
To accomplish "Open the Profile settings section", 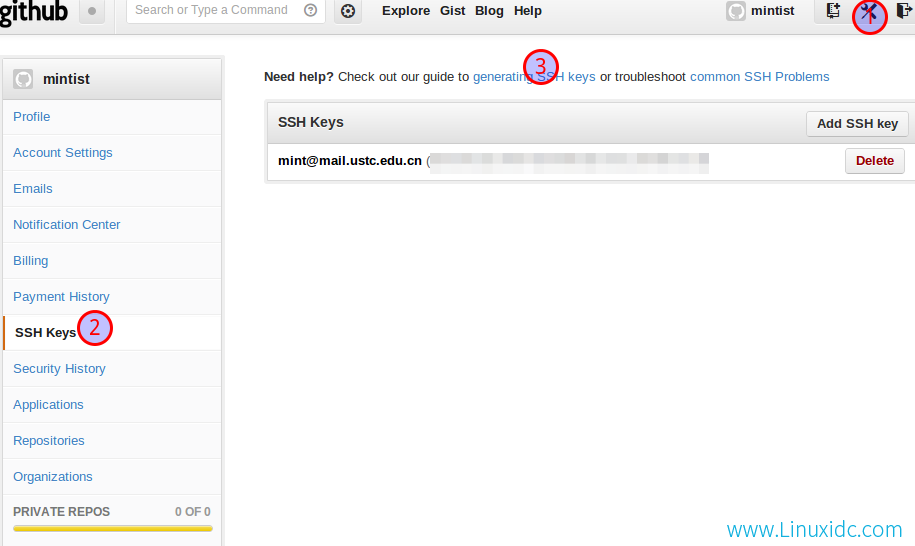I will (112, 117).
